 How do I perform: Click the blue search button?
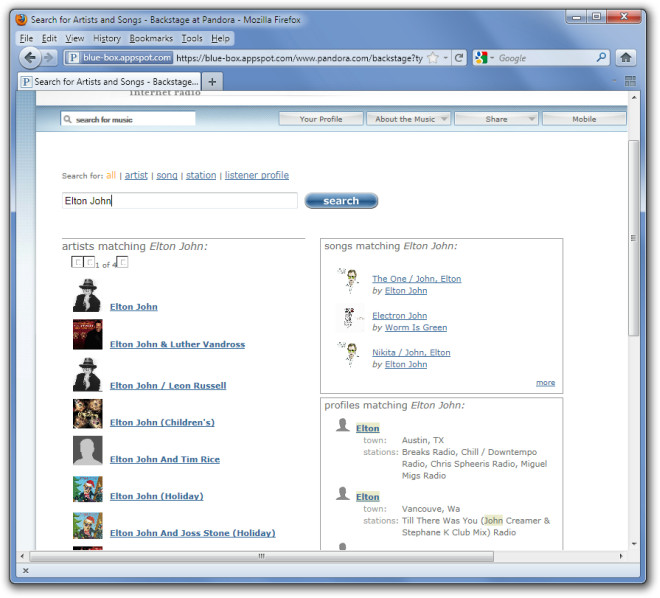pyautogui.click(x=341, y=201)
